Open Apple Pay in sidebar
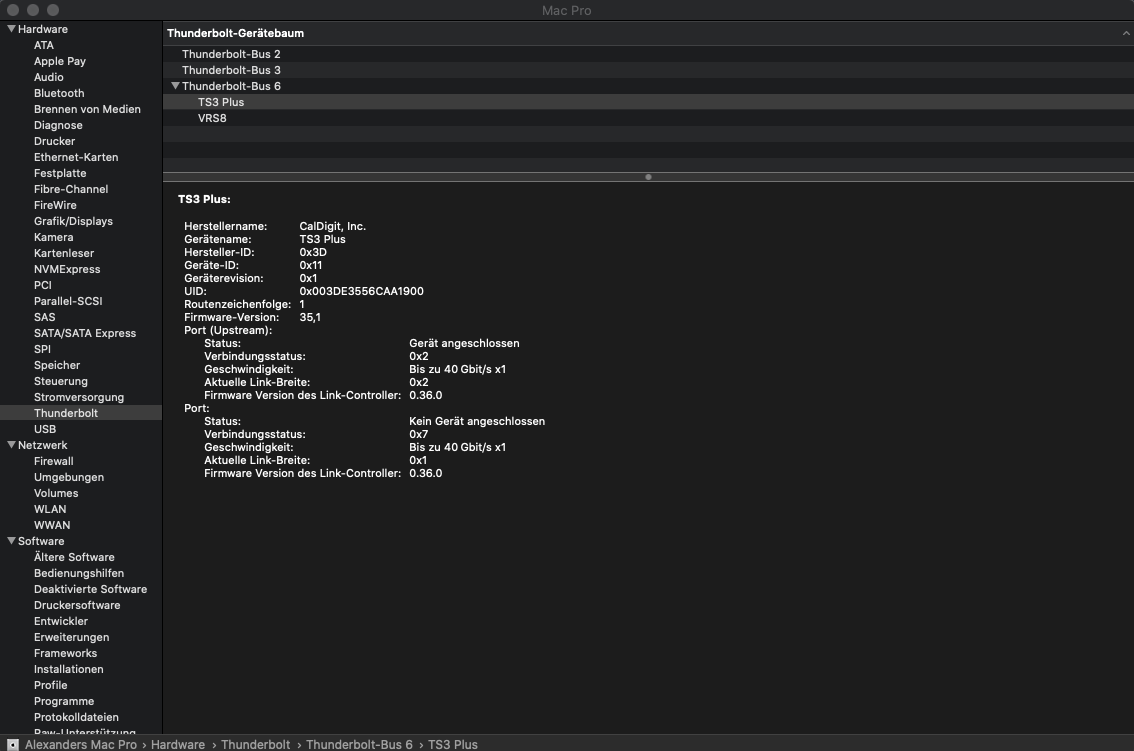The image size is (1134, 751). (x=59, y=61)
